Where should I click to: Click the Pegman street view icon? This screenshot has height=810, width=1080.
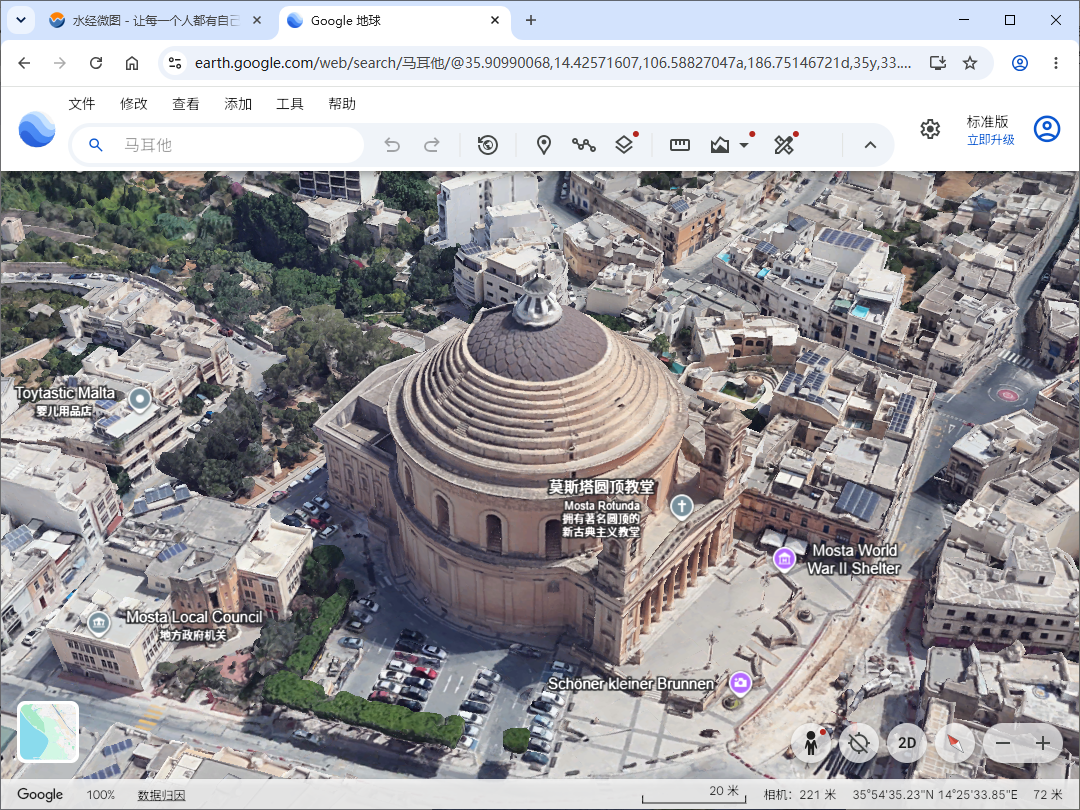click(x=811, y=743)
